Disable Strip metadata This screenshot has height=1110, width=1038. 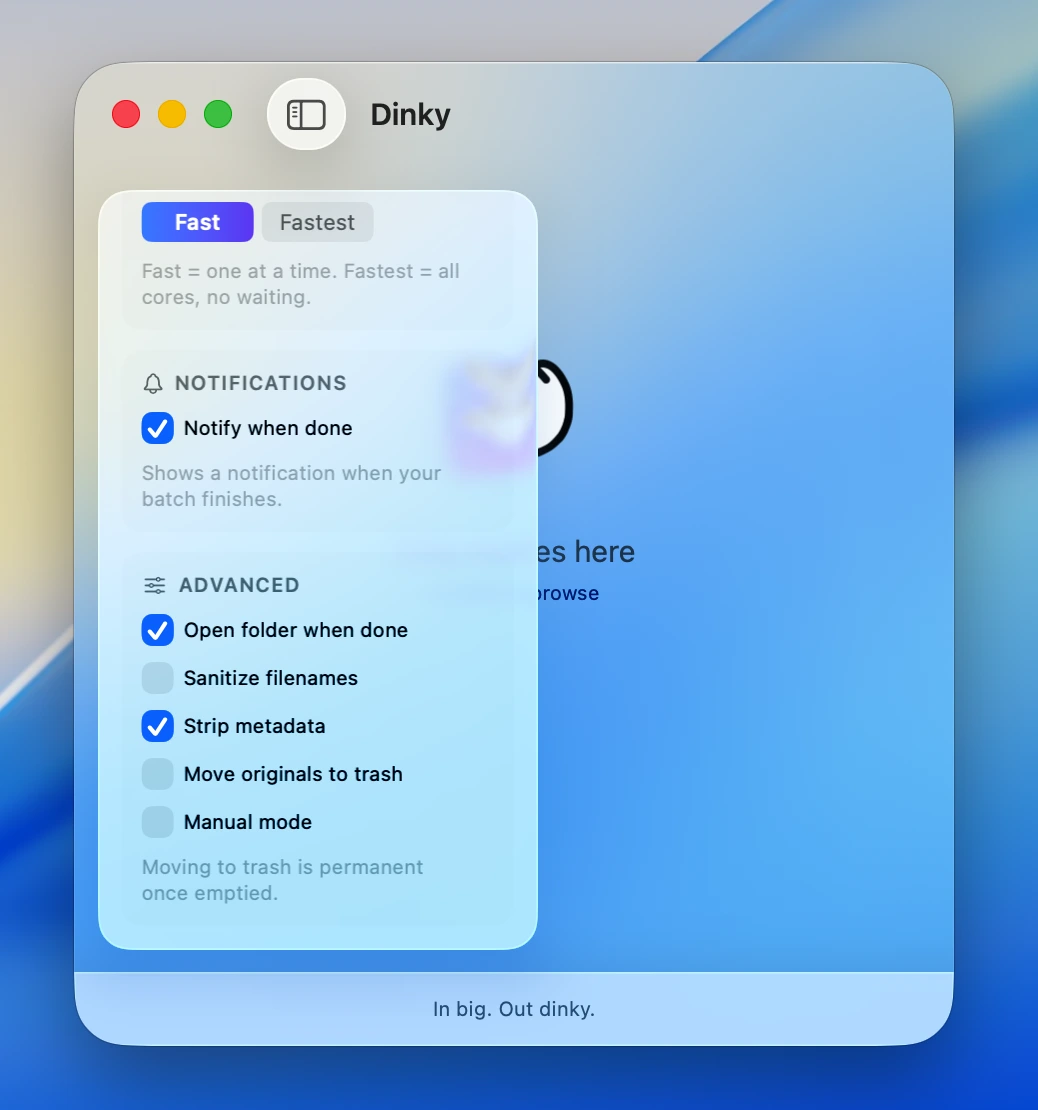pos(157,726)
